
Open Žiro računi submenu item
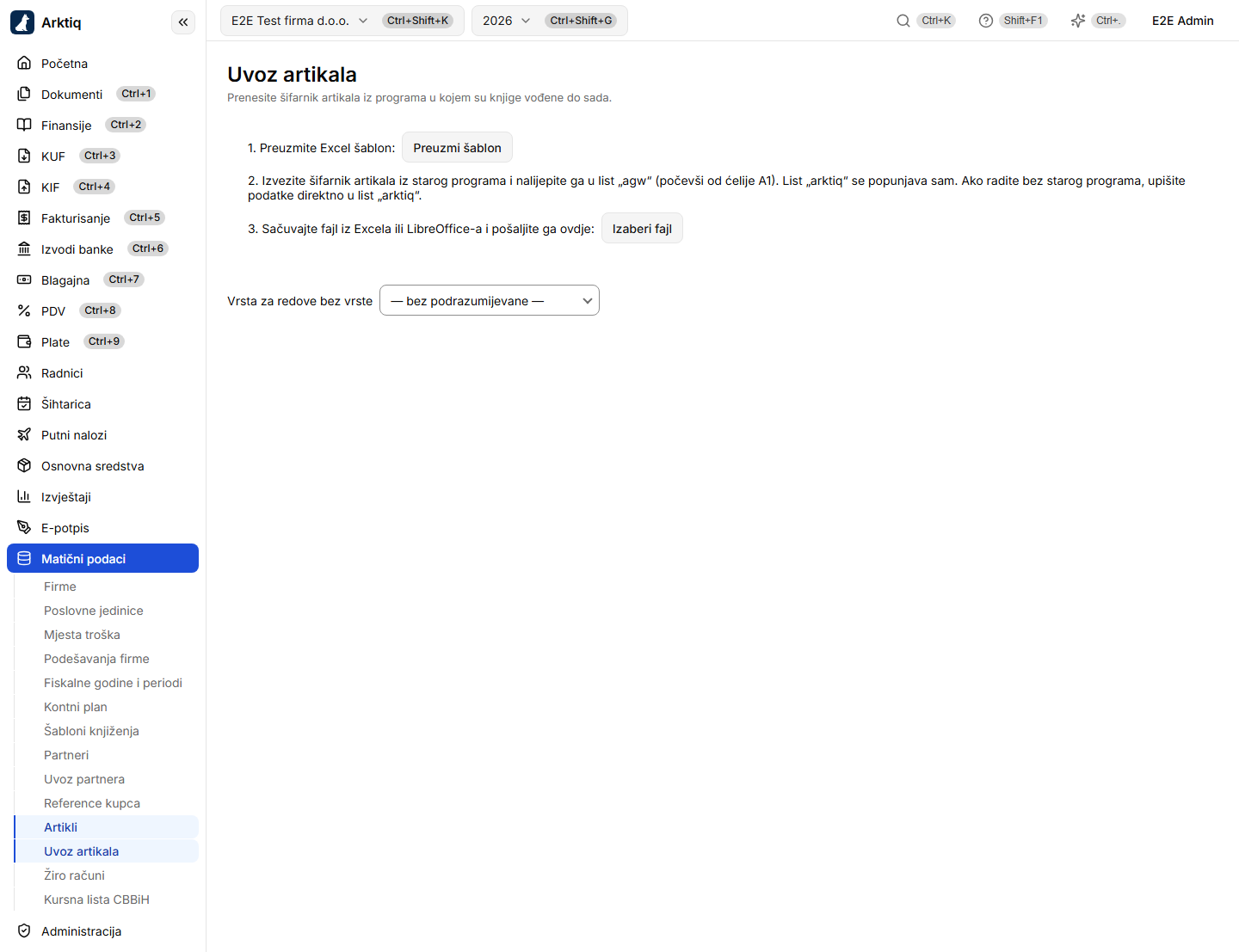[107, 875]
